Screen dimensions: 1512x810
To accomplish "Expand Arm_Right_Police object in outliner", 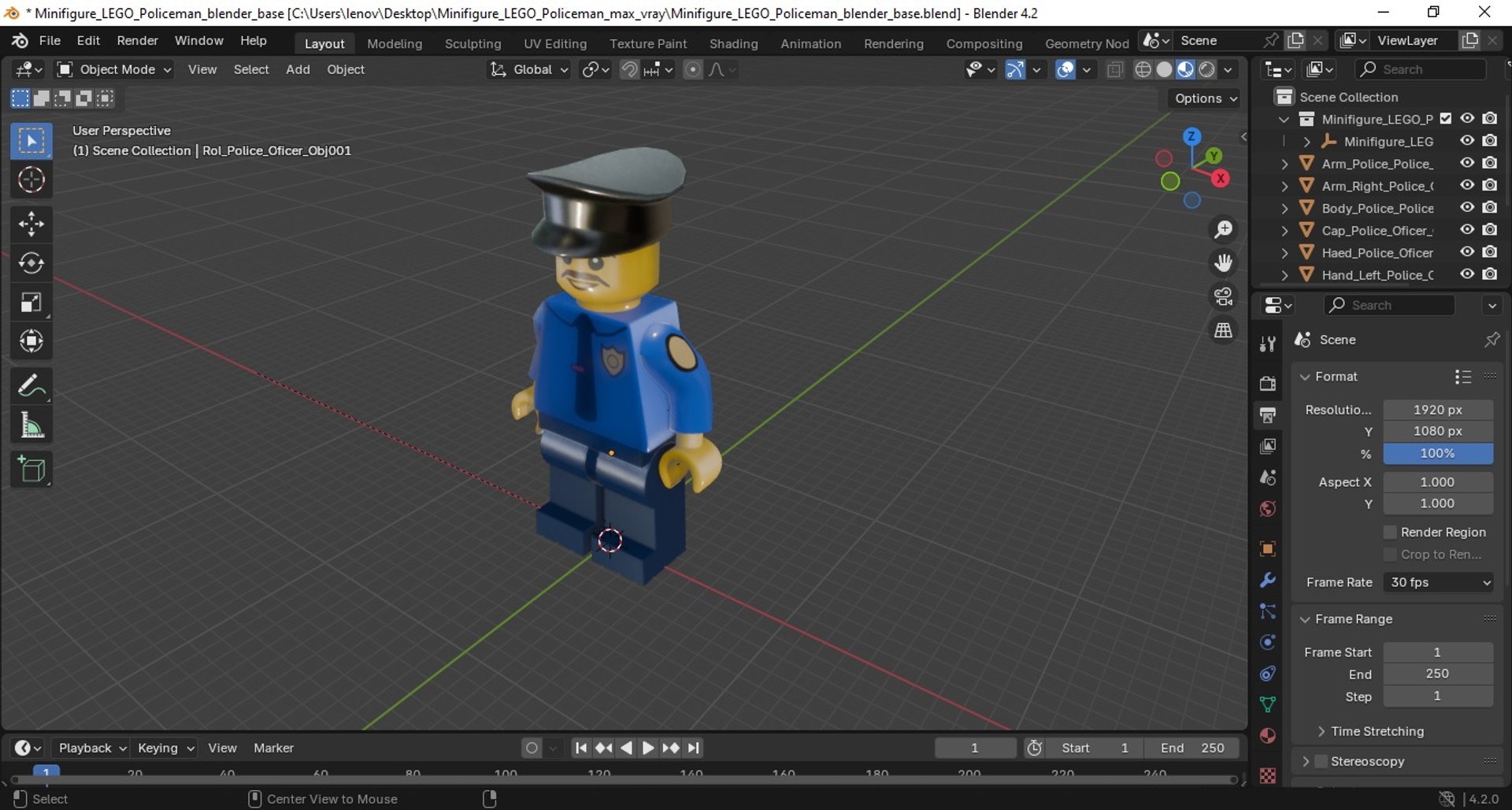I will [x=1285, y=186].
